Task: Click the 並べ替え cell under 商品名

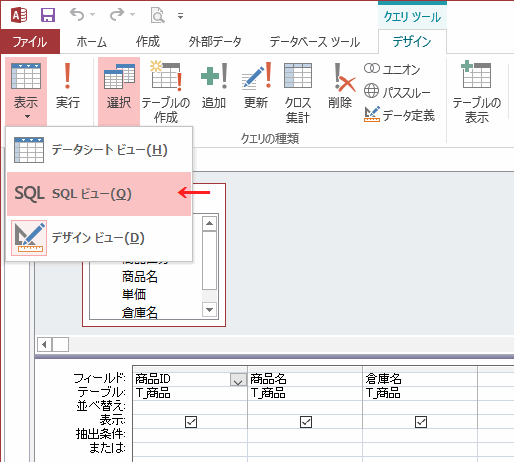Action: pyautogui.click(x=305, y=407)
